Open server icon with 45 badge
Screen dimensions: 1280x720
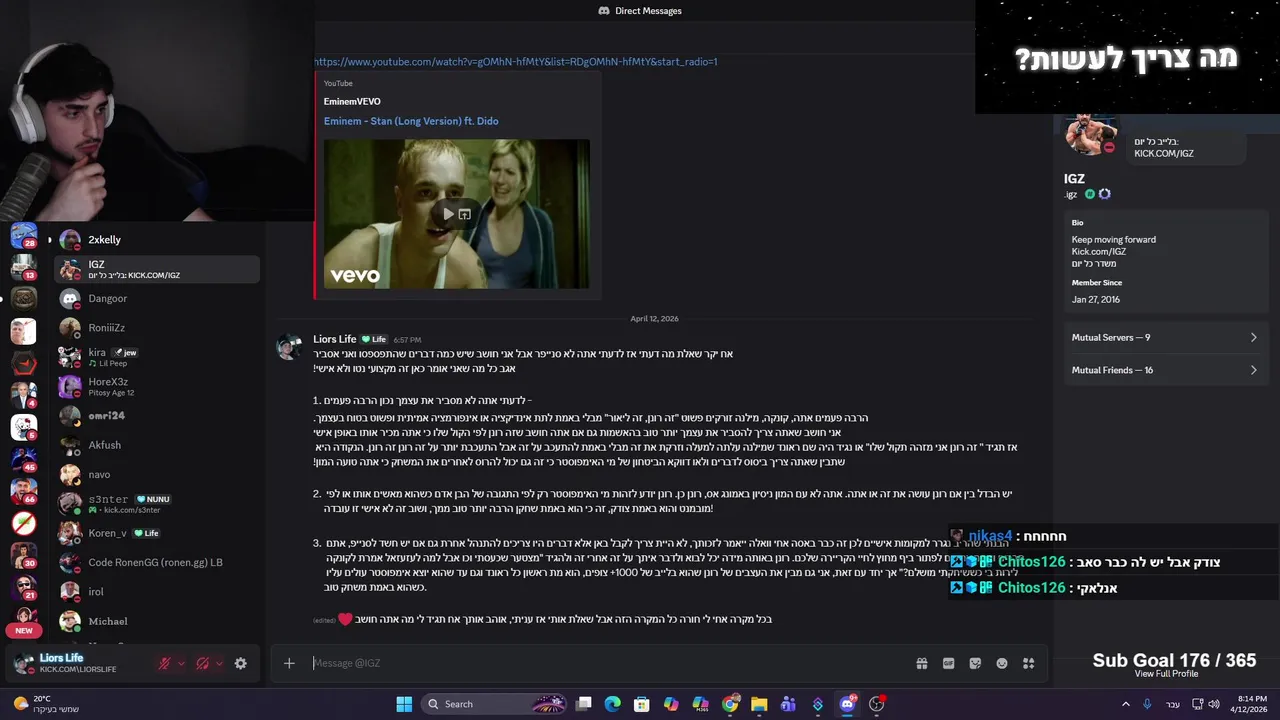coord(24,459)
